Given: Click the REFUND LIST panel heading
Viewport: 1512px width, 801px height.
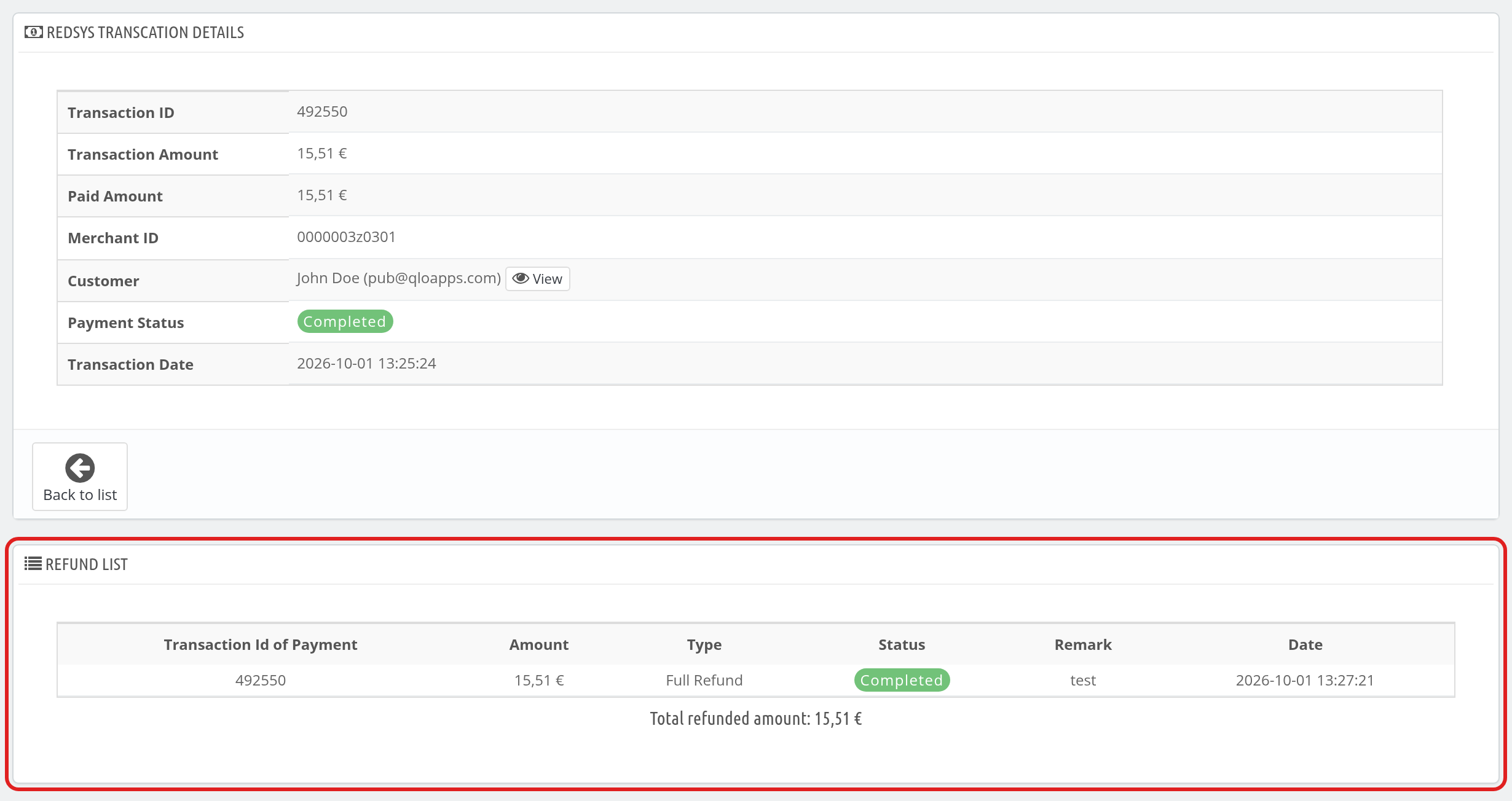Looking at the screenshot, I should tap(87, 564).
